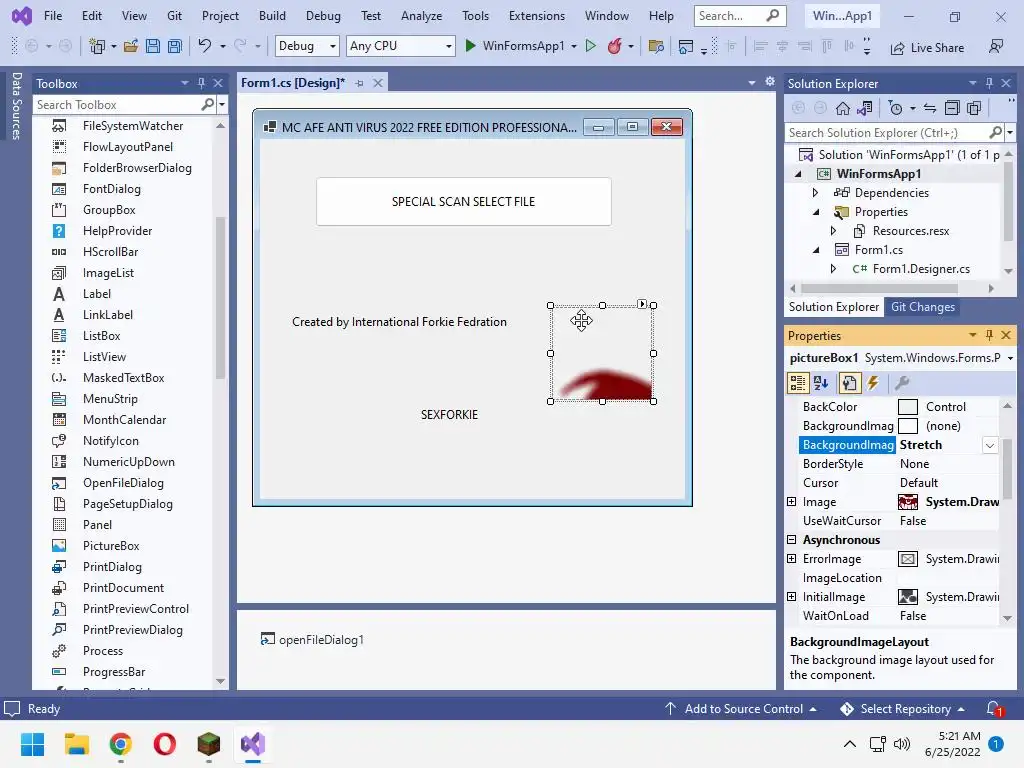Click the Find in Files folder icon
Image resolution: width=1024 pixels, height=768 pixels.
(x=656, y=46)
